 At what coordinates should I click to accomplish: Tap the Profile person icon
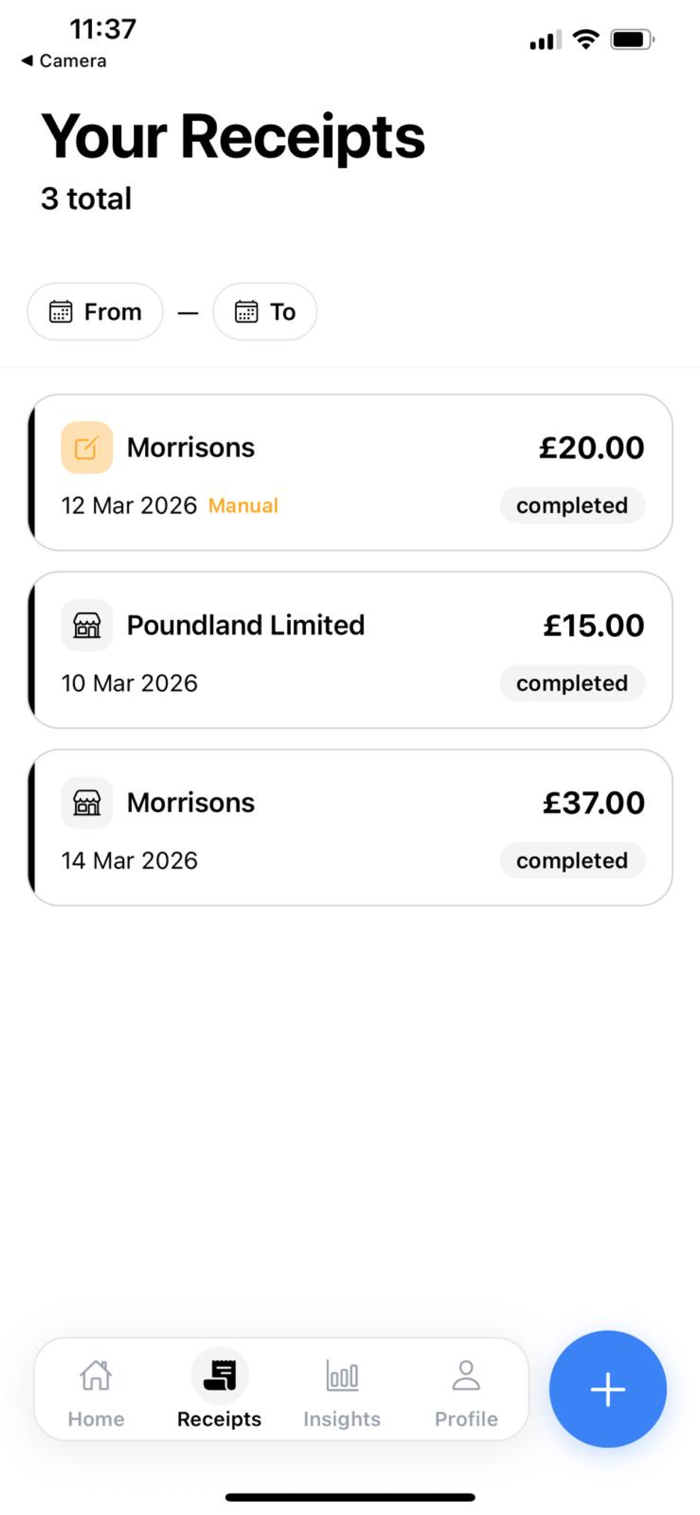click(466, 1376)
